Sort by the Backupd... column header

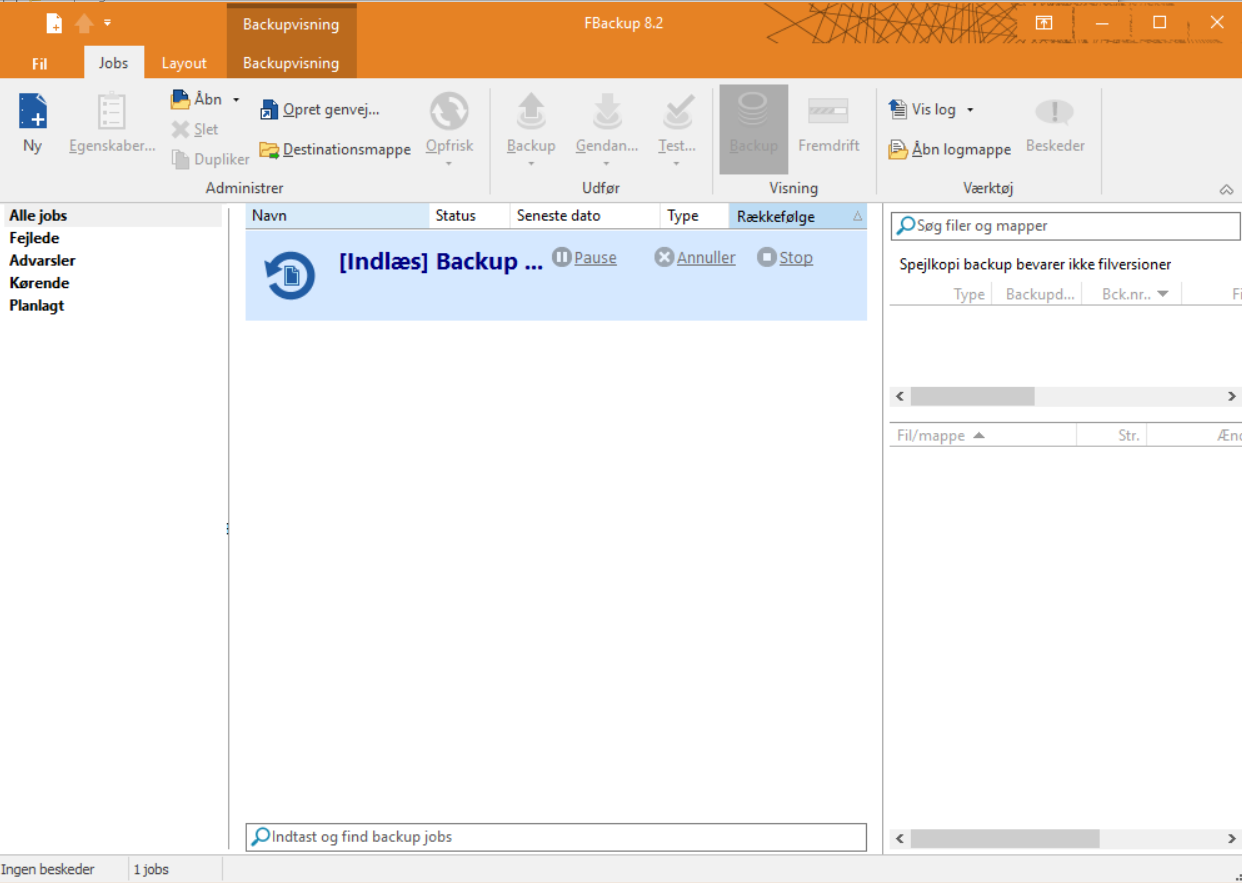click(x=1038, y=294)
